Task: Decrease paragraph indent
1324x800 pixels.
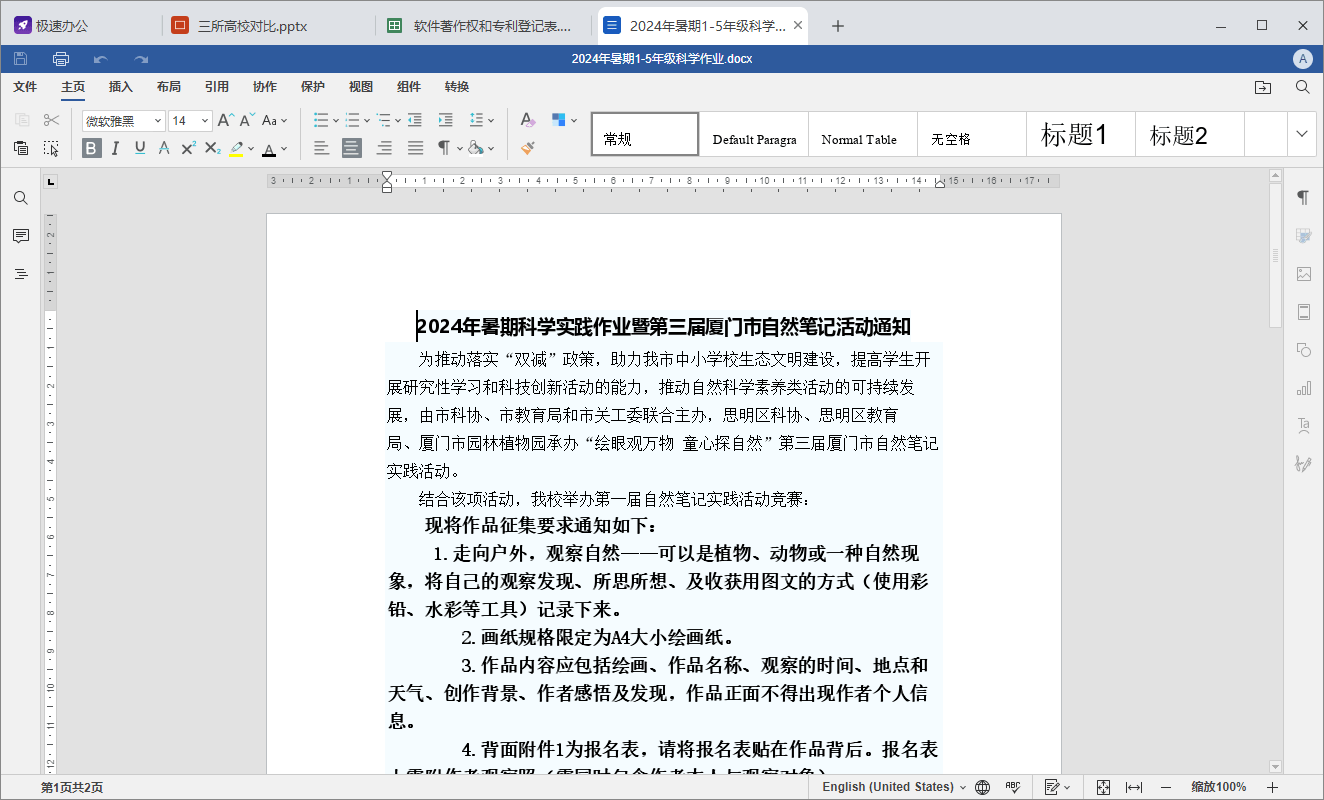Action: point(414,120)
